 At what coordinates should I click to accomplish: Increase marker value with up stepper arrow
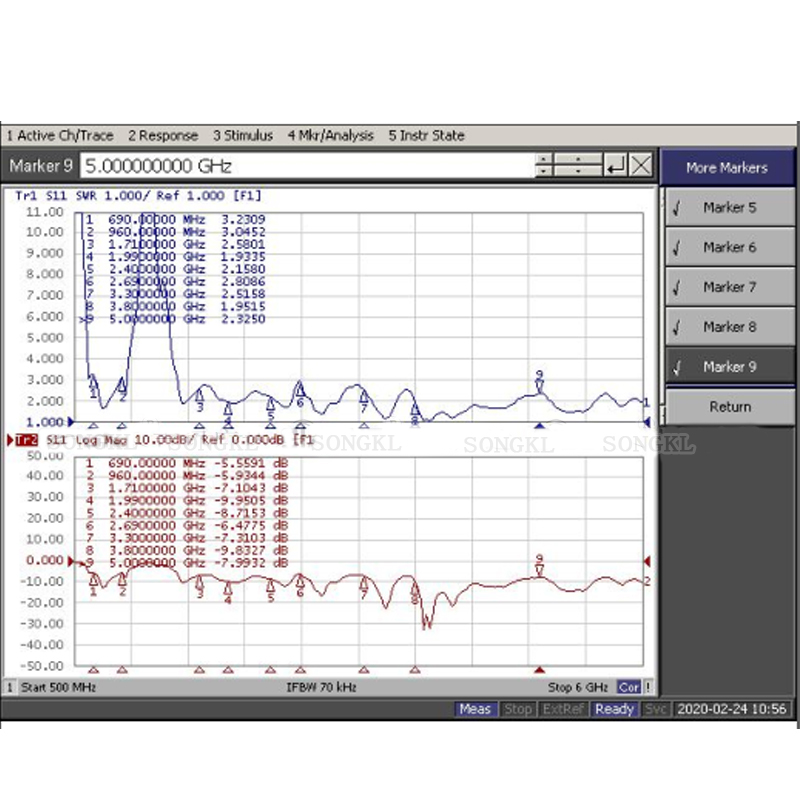click(544, 159)
